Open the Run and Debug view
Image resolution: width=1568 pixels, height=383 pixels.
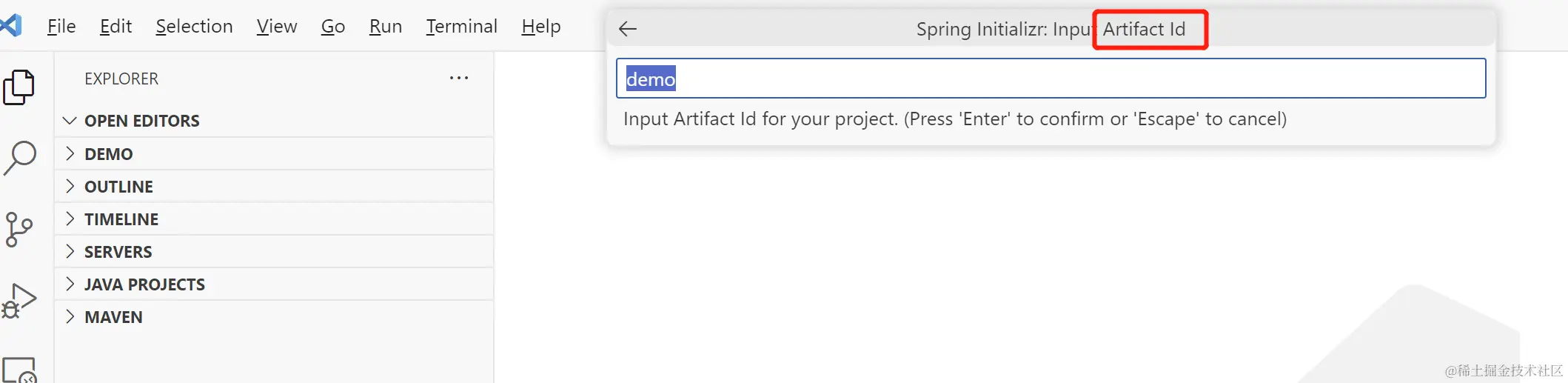[x=19, y=300]
